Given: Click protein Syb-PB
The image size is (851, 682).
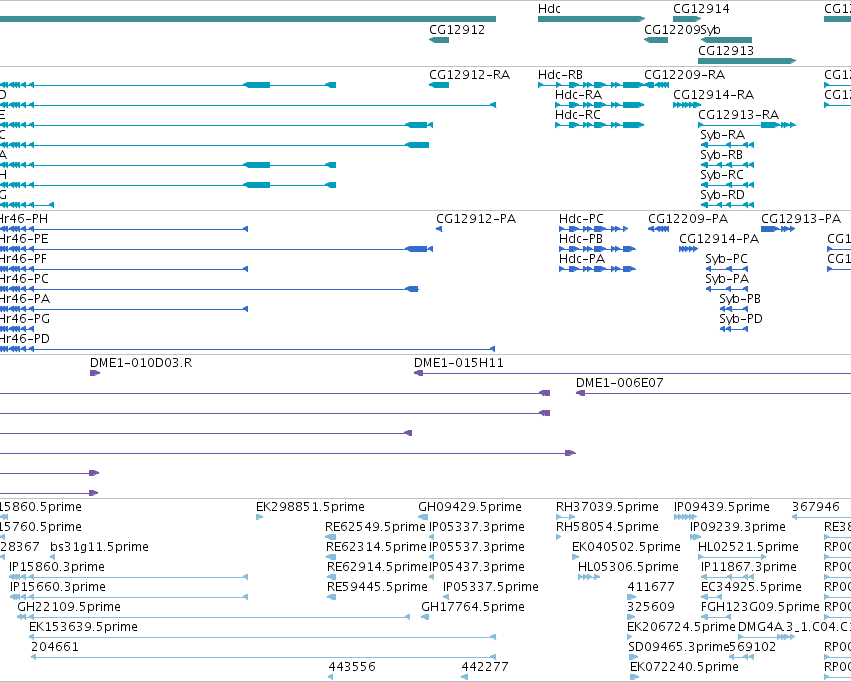Looking at the screenshot, I should tap(740, 299).
